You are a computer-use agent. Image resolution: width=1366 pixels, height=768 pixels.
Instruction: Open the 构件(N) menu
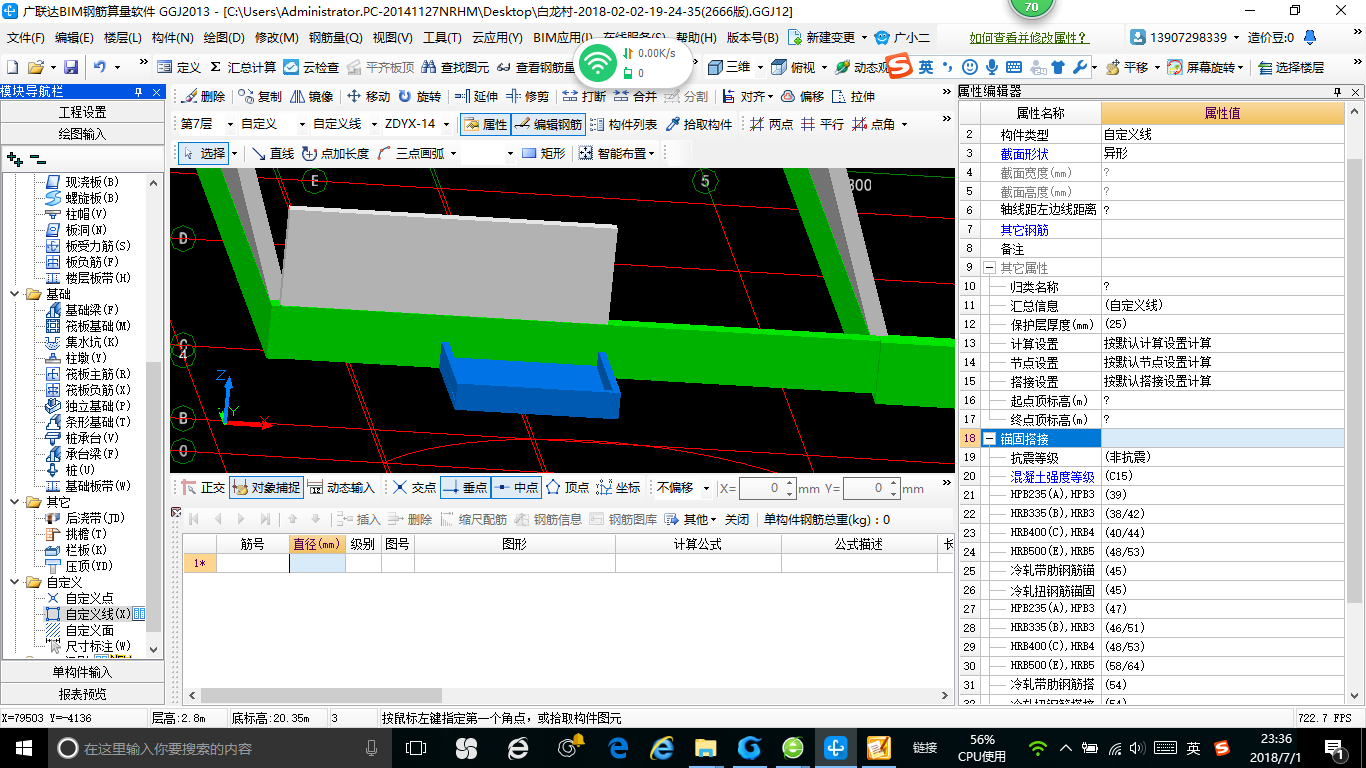click(172, 38)
